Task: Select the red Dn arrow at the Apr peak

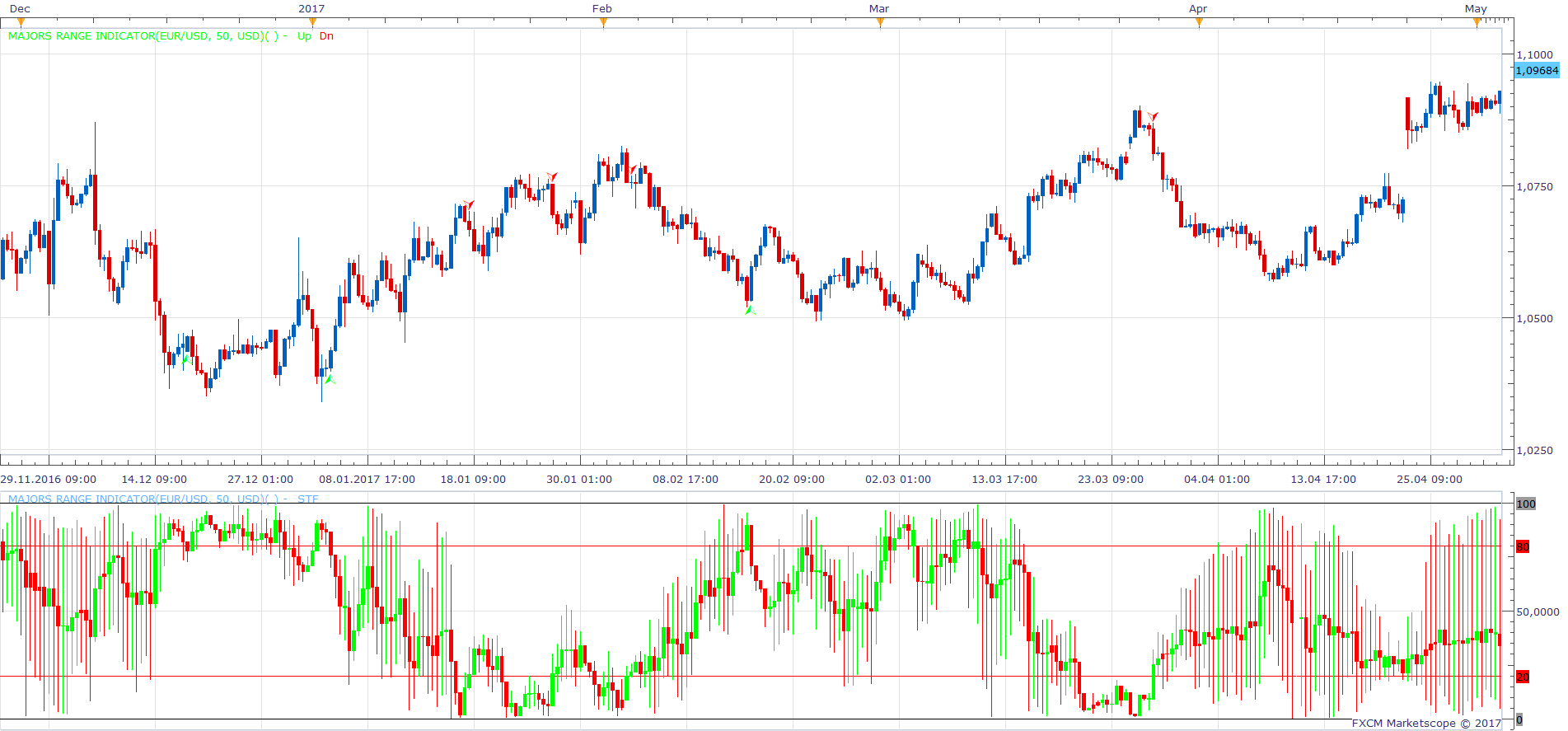Action: pos(1153,116)
